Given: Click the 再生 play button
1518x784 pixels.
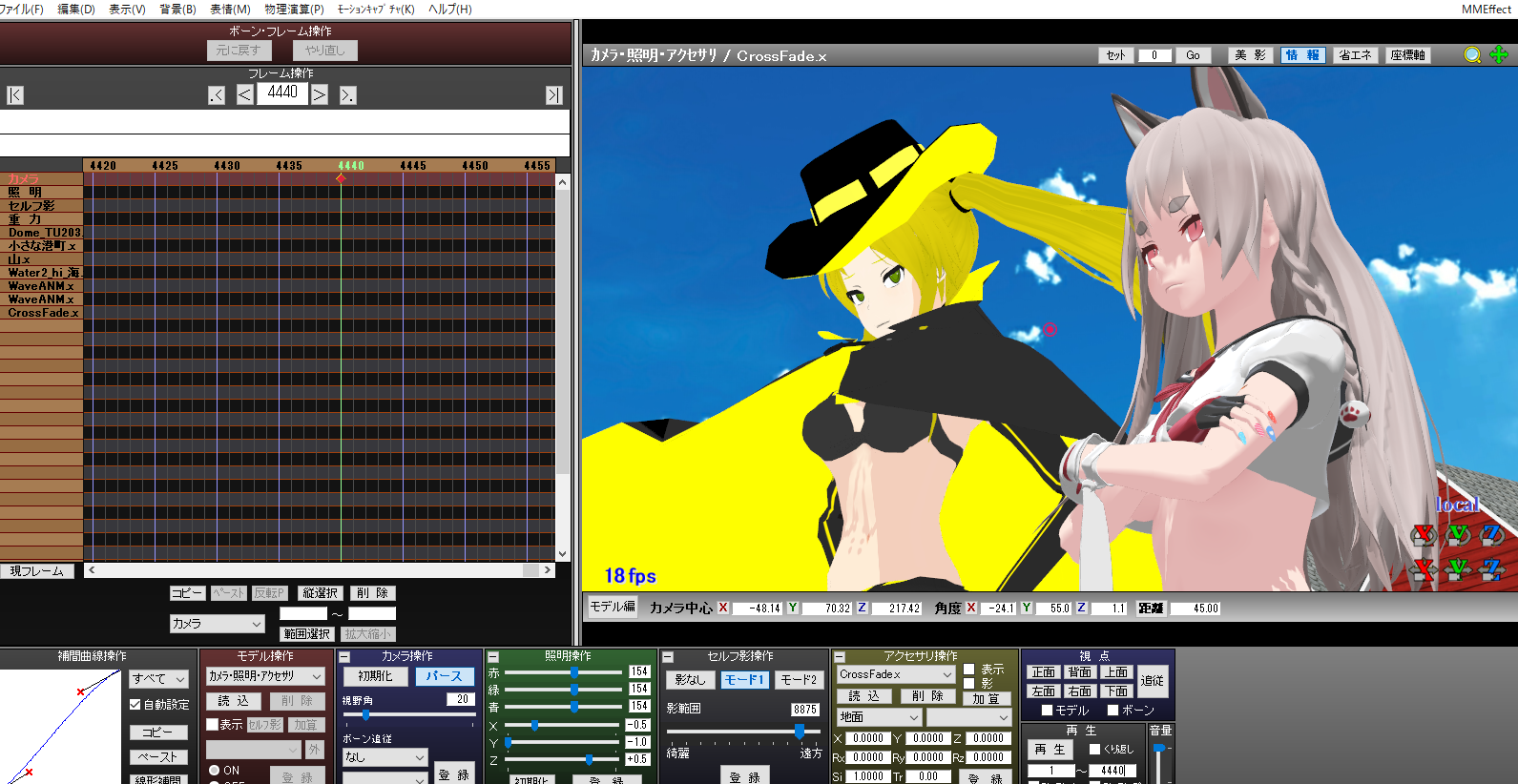Looking at the screenshot, I should pos(1050,750).
